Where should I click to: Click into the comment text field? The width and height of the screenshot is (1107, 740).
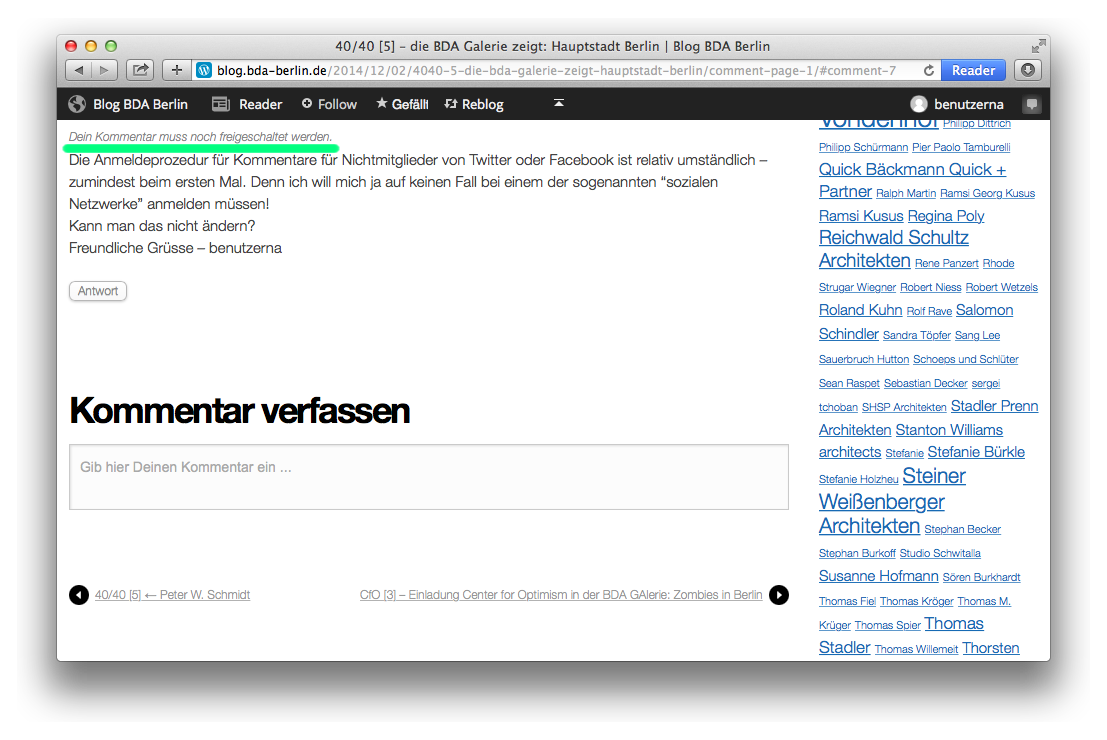pos(428,477)
